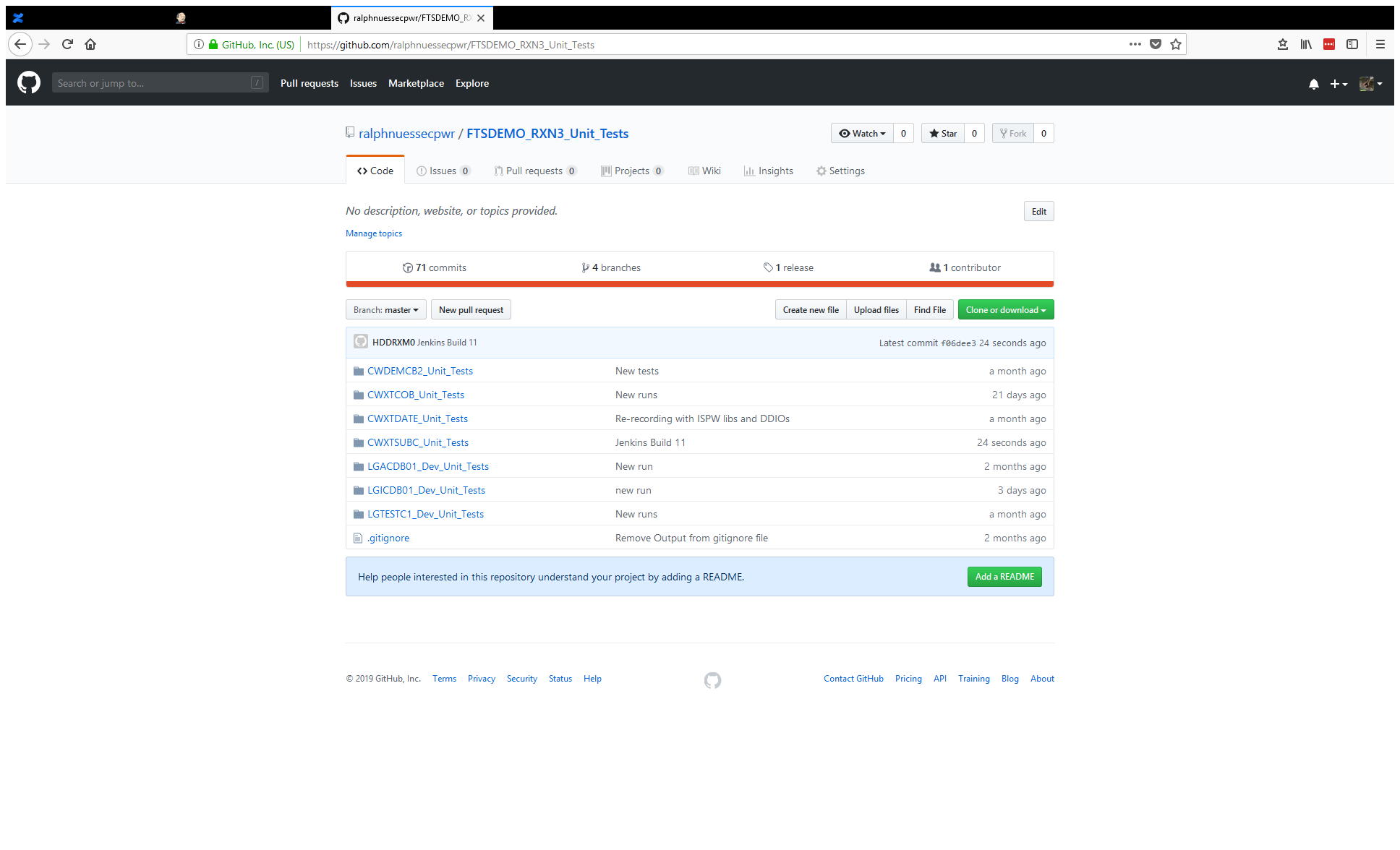This screenshot has width=1400, height=850.
Task: View history via the 71 commits icon
Action: point(409,267)
